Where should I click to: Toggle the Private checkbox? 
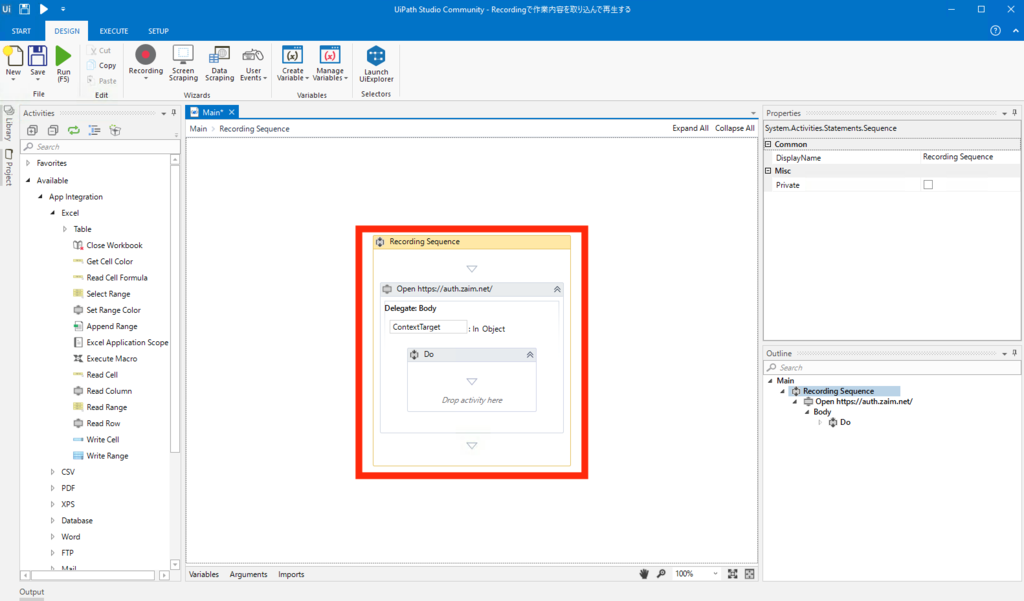click(928, 185)
